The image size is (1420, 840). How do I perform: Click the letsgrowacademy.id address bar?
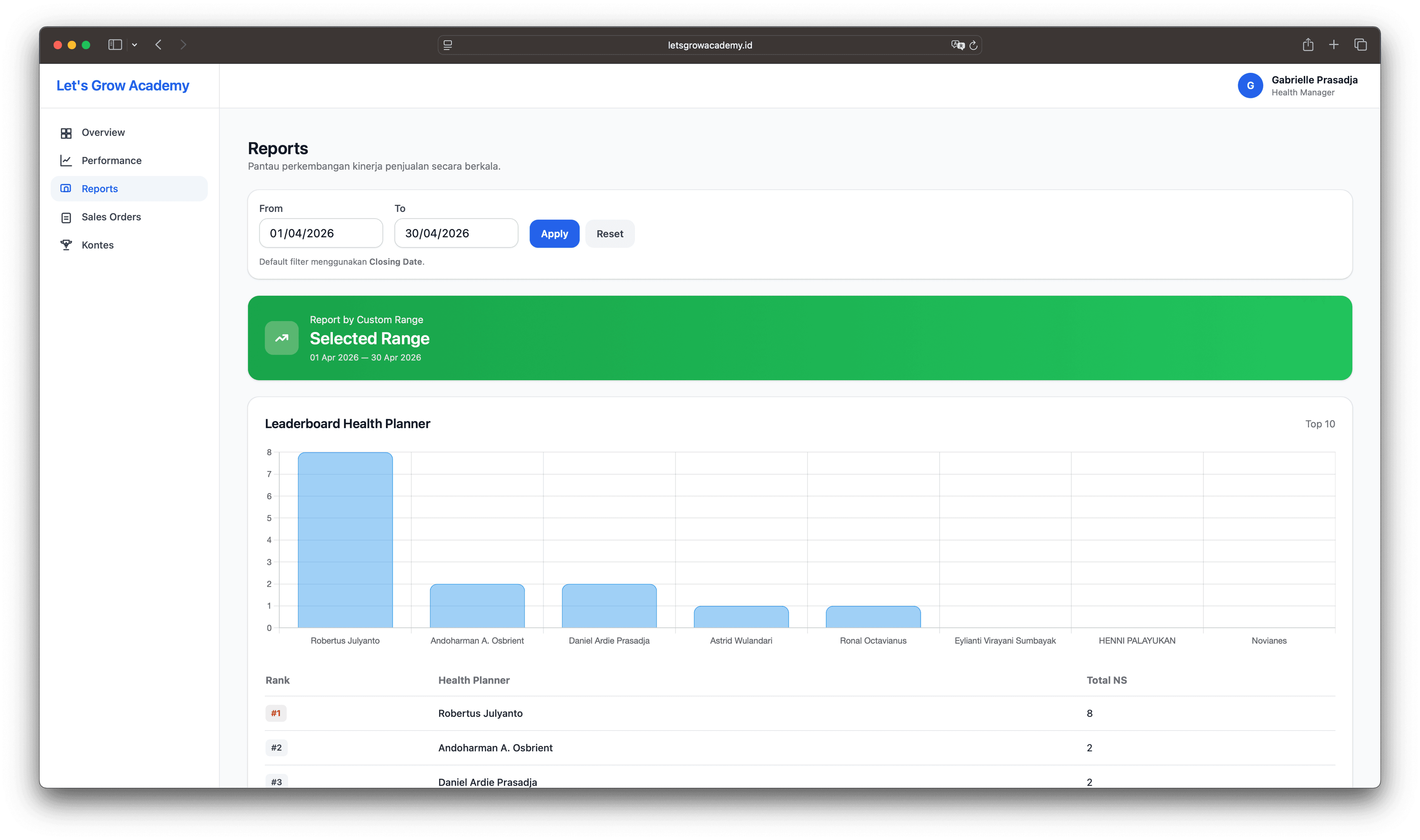pyautogui.click(x=710, y=45)
